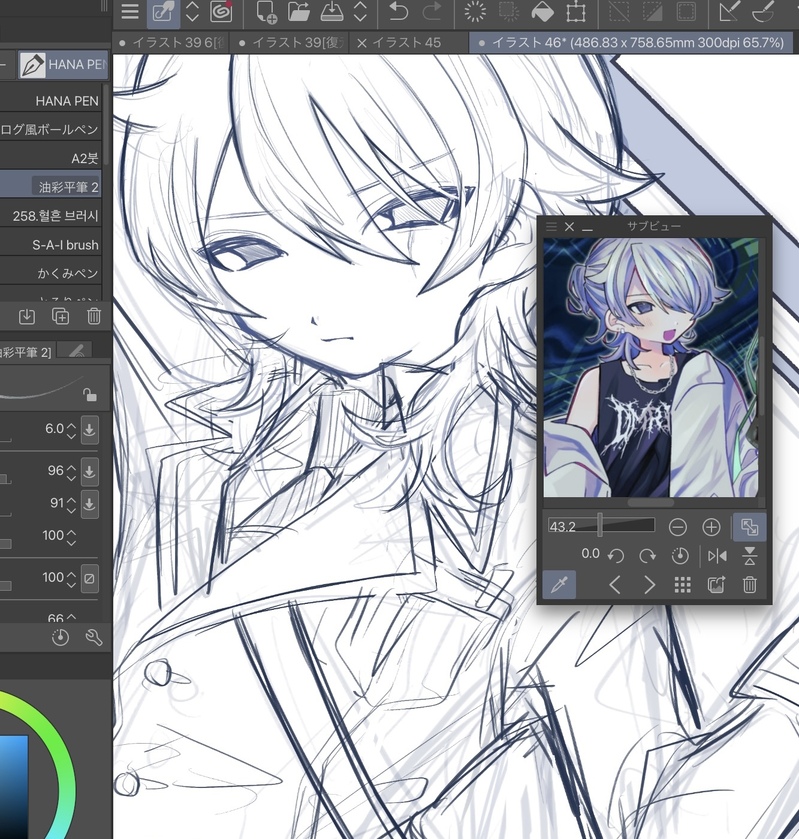
Task: Expand the command bar chevrons beside pen-mode icon
Action: pos(192,11)
